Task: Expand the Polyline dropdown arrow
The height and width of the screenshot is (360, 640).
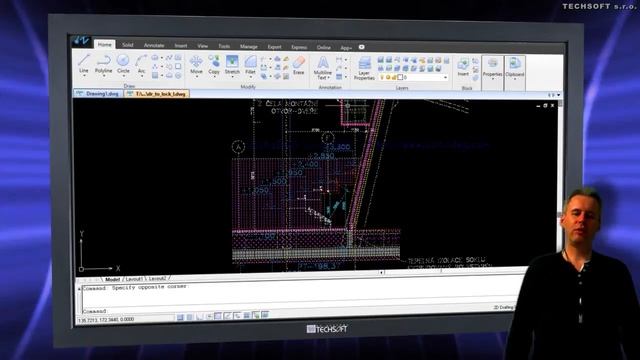Action: tap(104, 76)
